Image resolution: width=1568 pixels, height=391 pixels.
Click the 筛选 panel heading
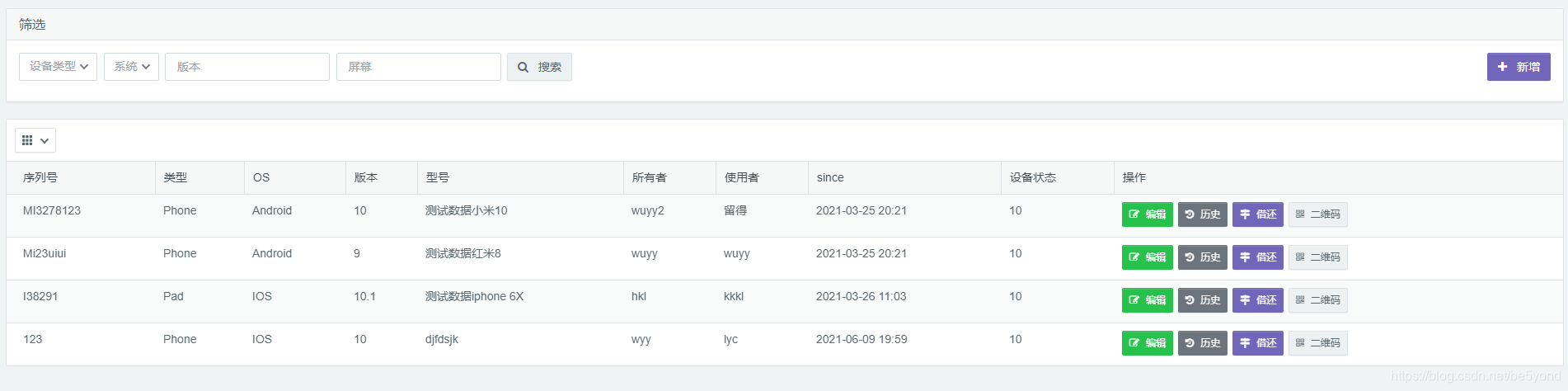32,25
